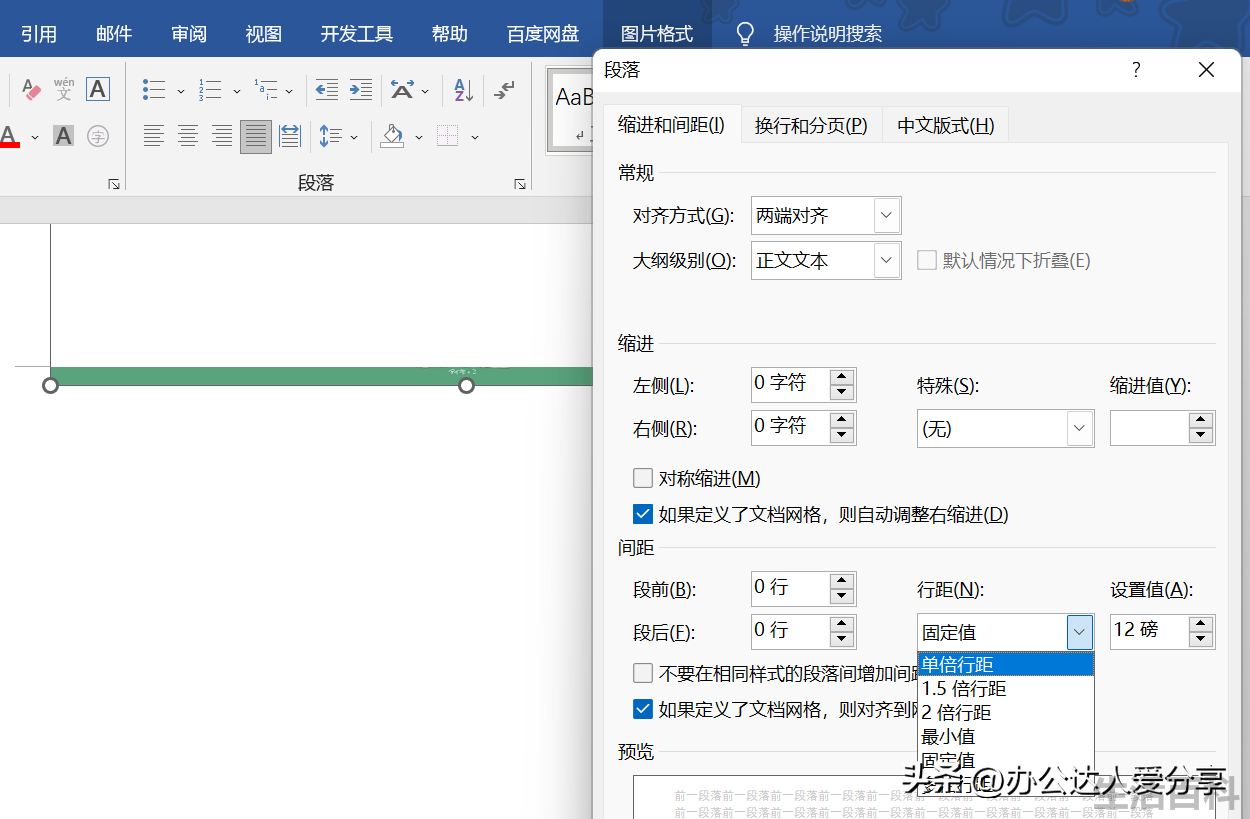Viewport: 1250px width, 819px height.
Task: Open line spacing dropdown arrow
Action: (x=354, y=137)
